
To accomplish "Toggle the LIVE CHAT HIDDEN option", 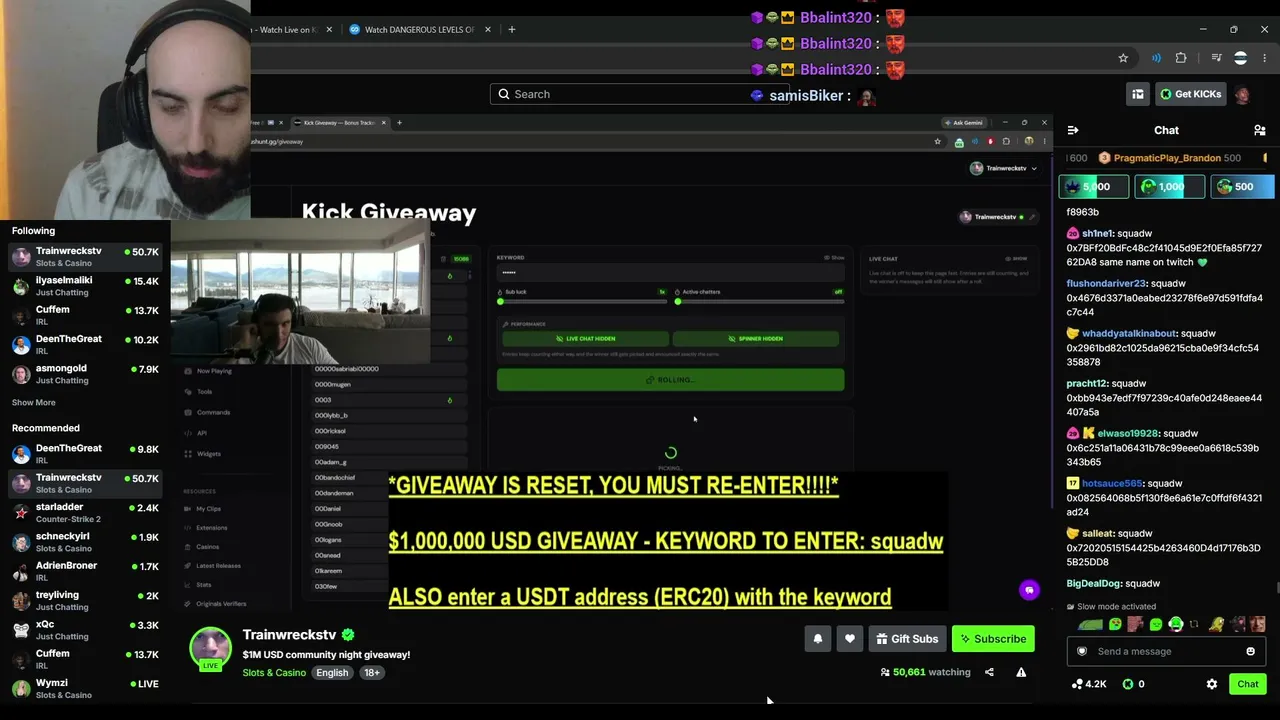I will tap(585, 339).
